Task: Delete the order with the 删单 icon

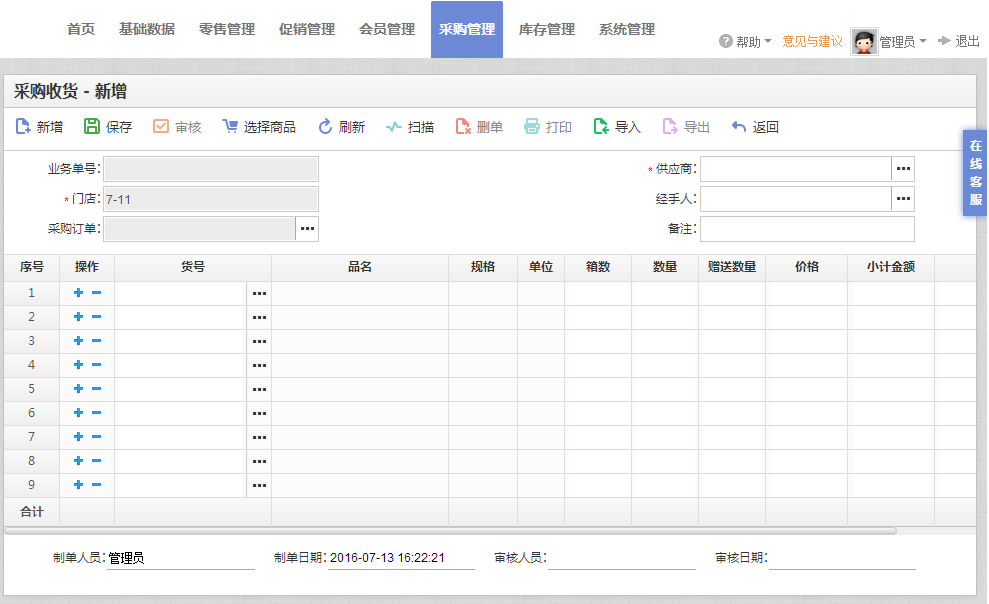Action: [463, 127]
